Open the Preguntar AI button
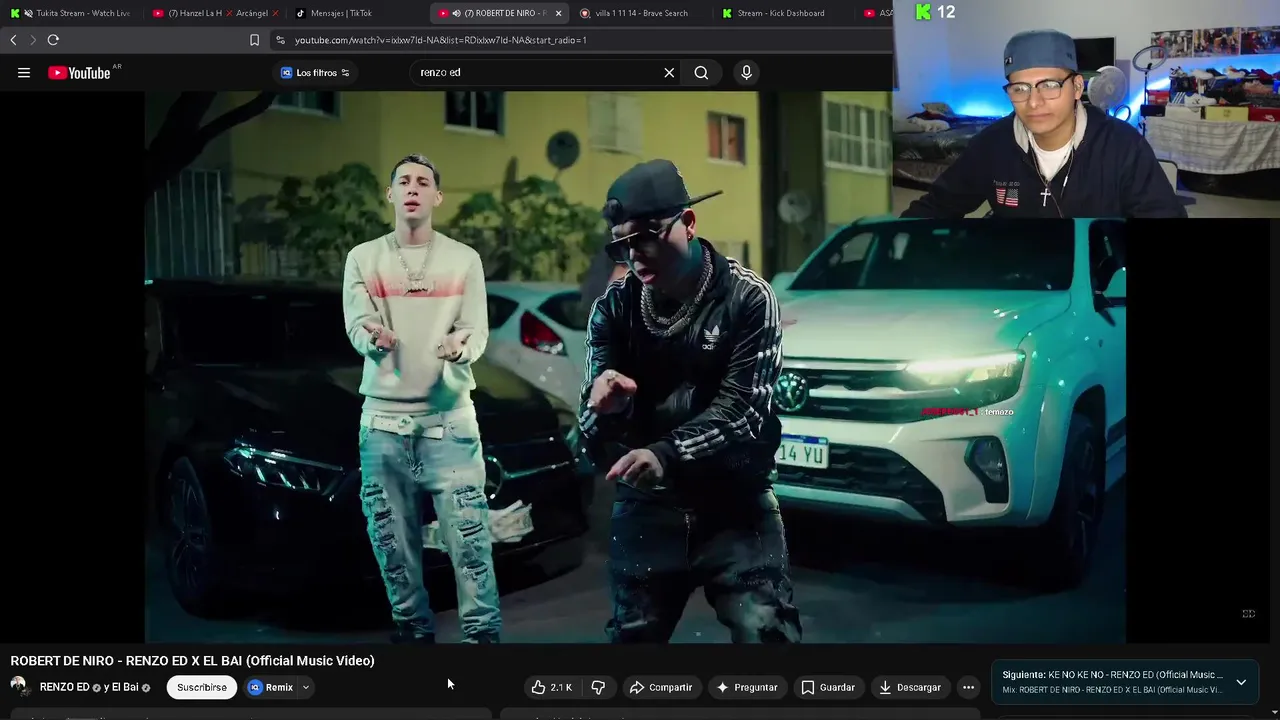1280x720 pixels. [x=746, y=687]
